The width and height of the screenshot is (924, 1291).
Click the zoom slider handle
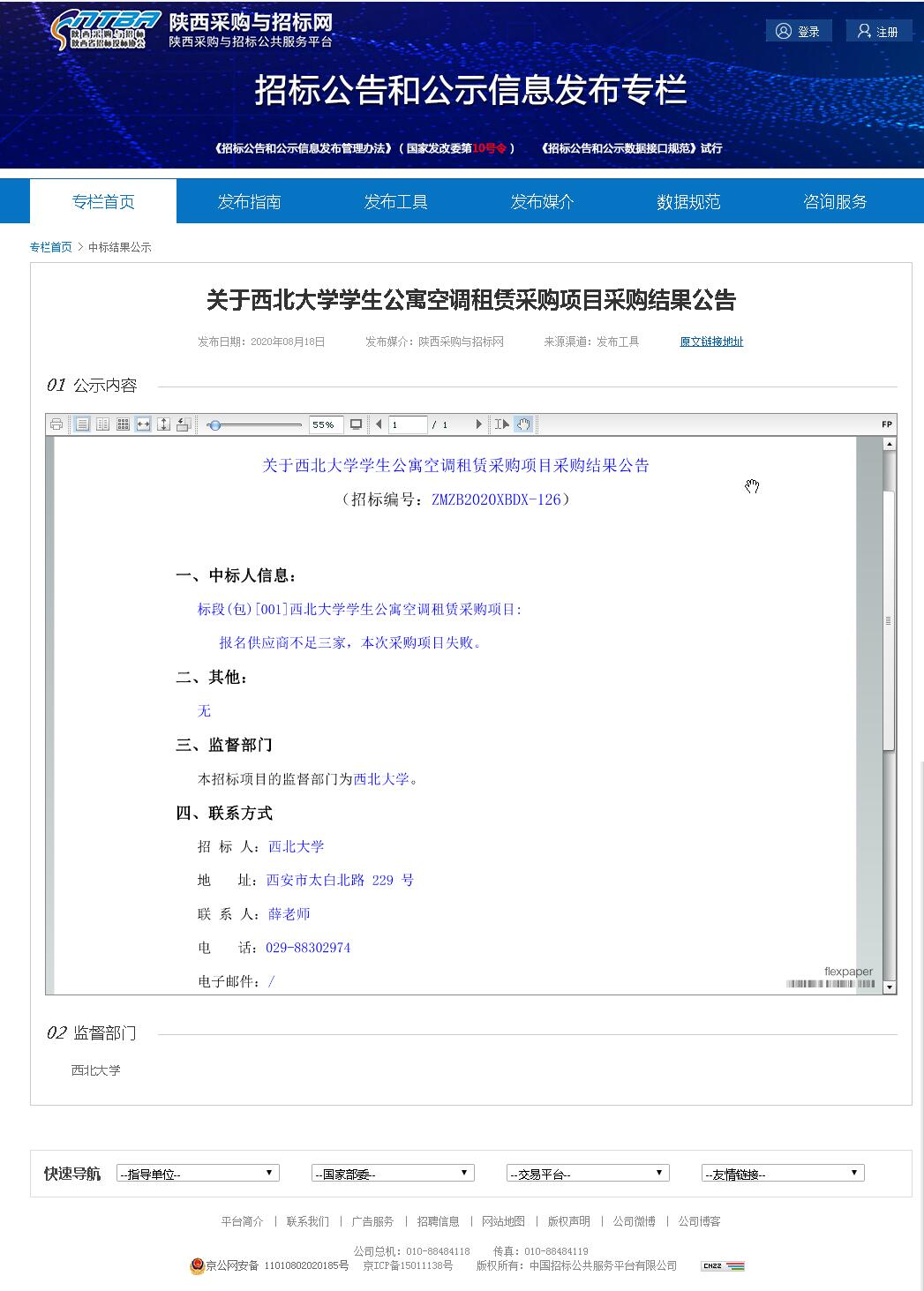pos(214,425)
